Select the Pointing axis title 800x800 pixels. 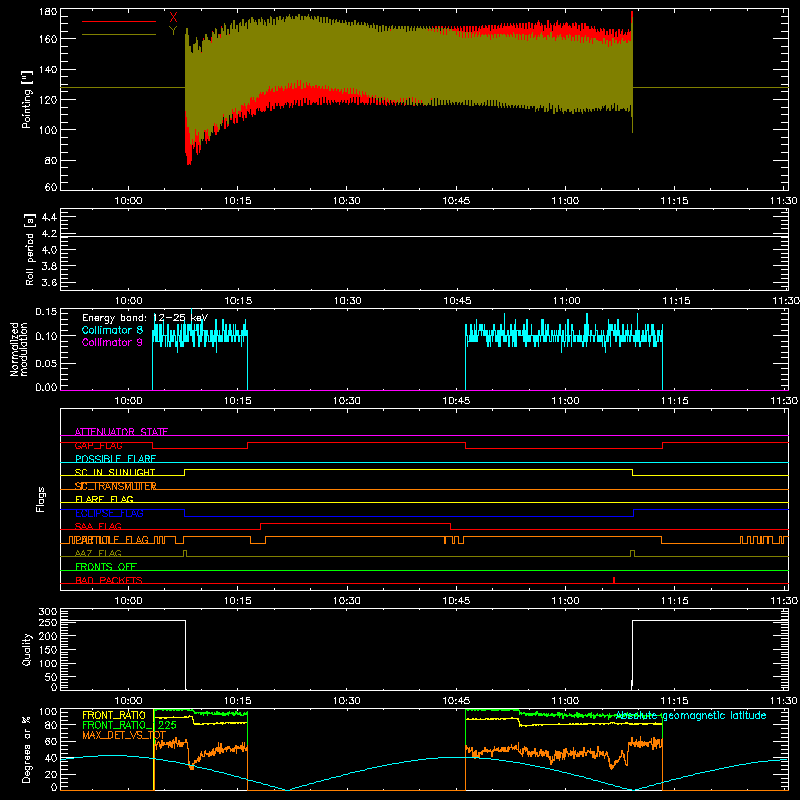[x=27, y=99]
